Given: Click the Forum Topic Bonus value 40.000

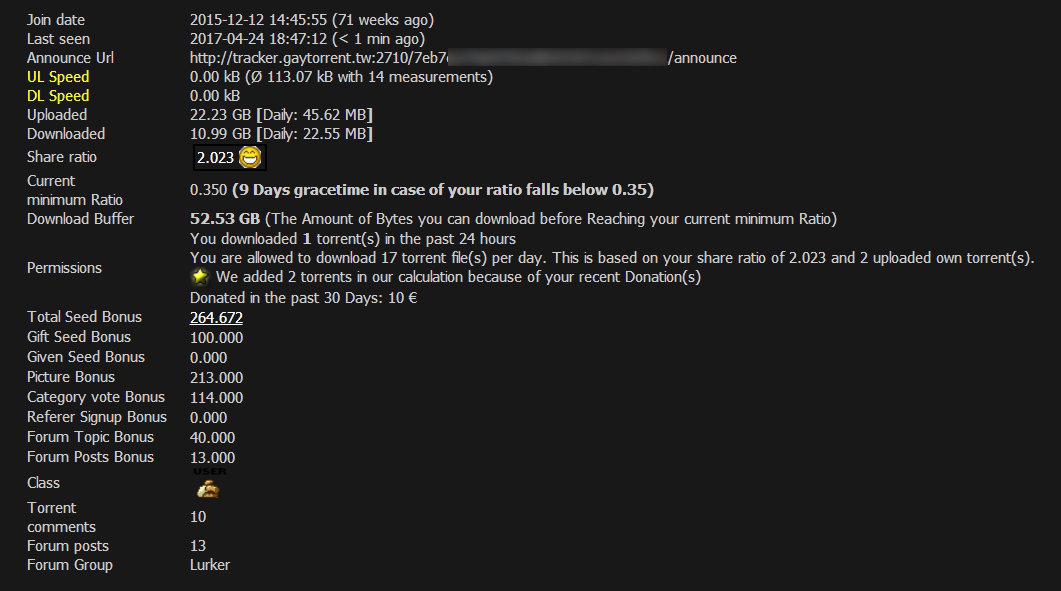Looking at the screenshot, I should click(212, 438).
